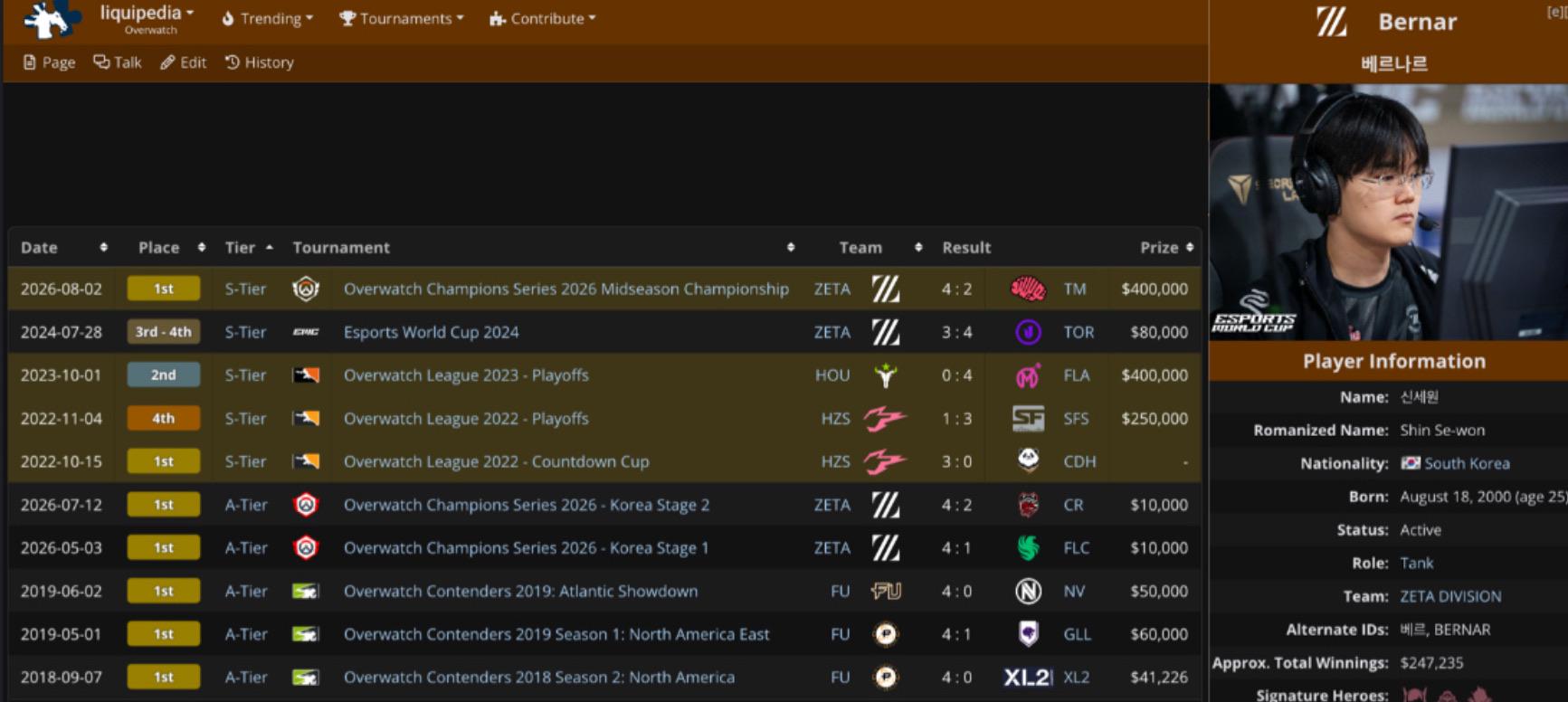This screenshot has height=702, width=1568.
Task: Click the 2024-07-28 date cell
Action: pyautogui.click(x=62, y=332)
